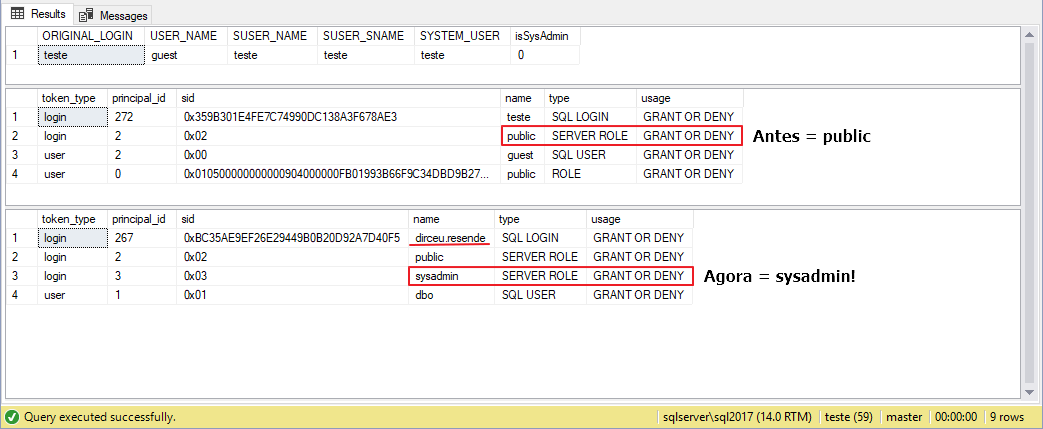Select the sid cell 0x01
Viewport: 1043px width, 429px height.
point(293,295)
